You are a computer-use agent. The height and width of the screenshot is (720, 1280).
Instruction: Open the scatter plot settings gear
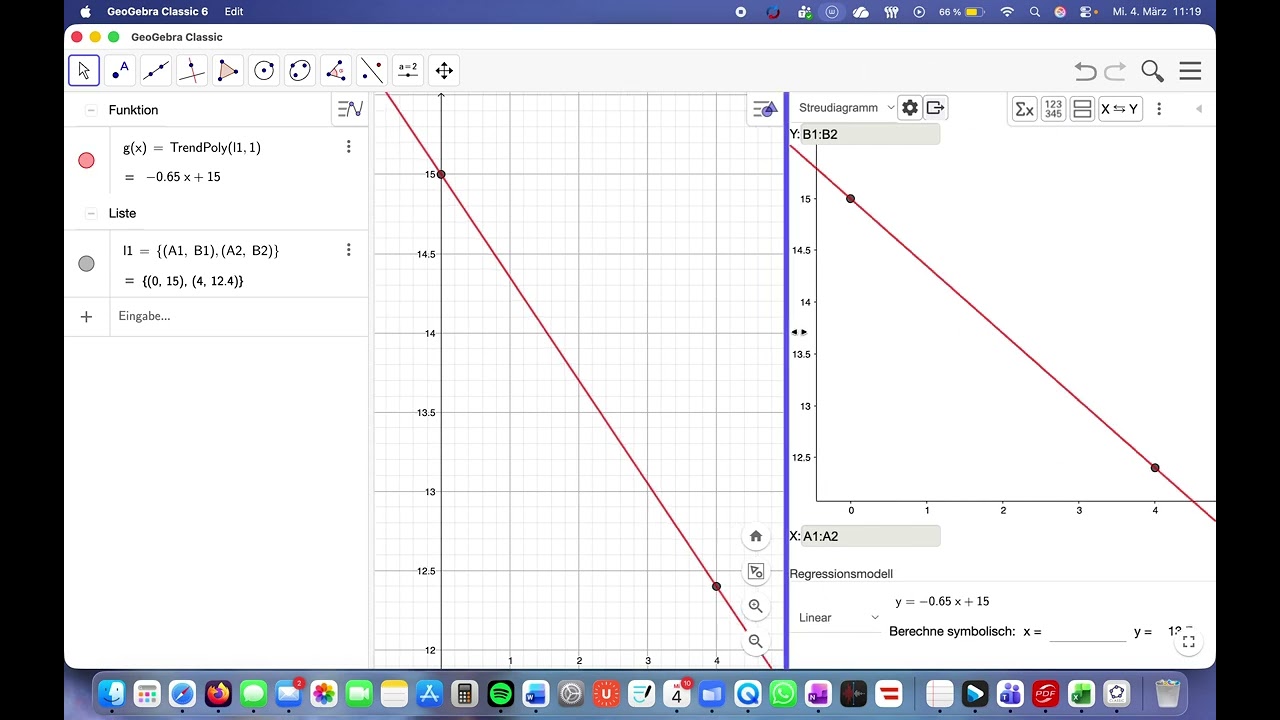pos(909,108)
